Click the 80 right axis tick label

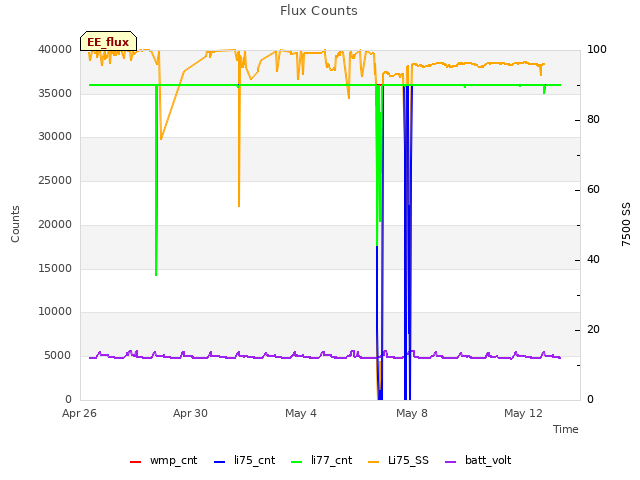tap(593, 120)
